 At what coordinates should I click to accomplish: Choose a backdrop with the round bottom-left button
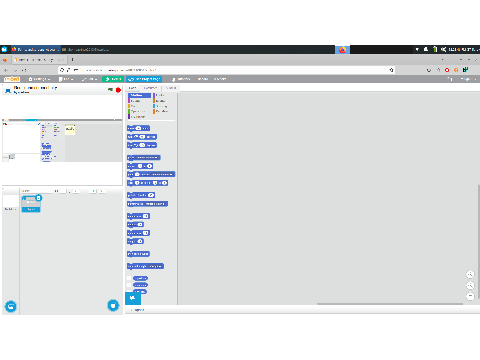click(11, 306)
